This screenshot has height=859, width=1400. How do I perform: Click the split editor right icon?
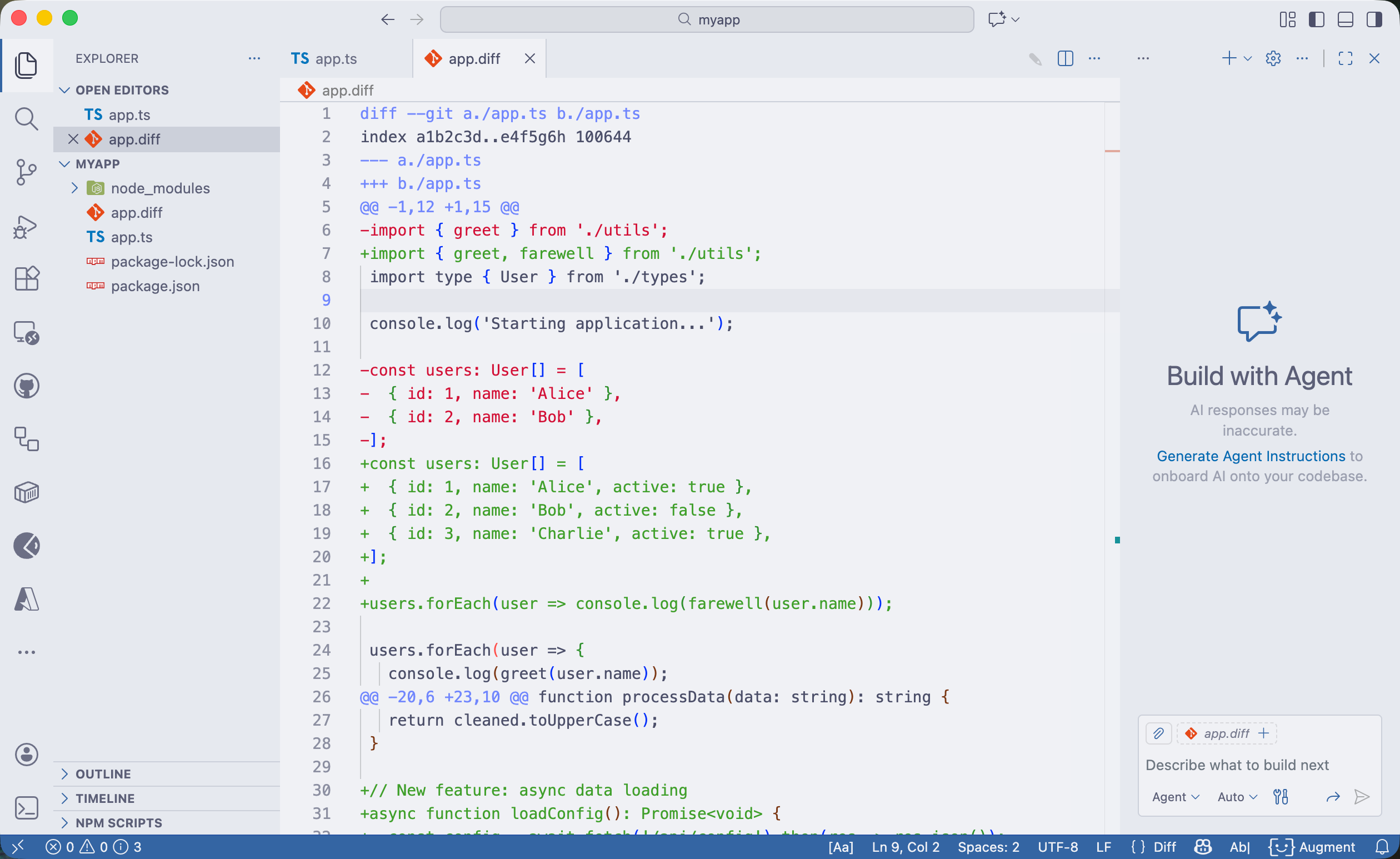[x=1065, y=58]
